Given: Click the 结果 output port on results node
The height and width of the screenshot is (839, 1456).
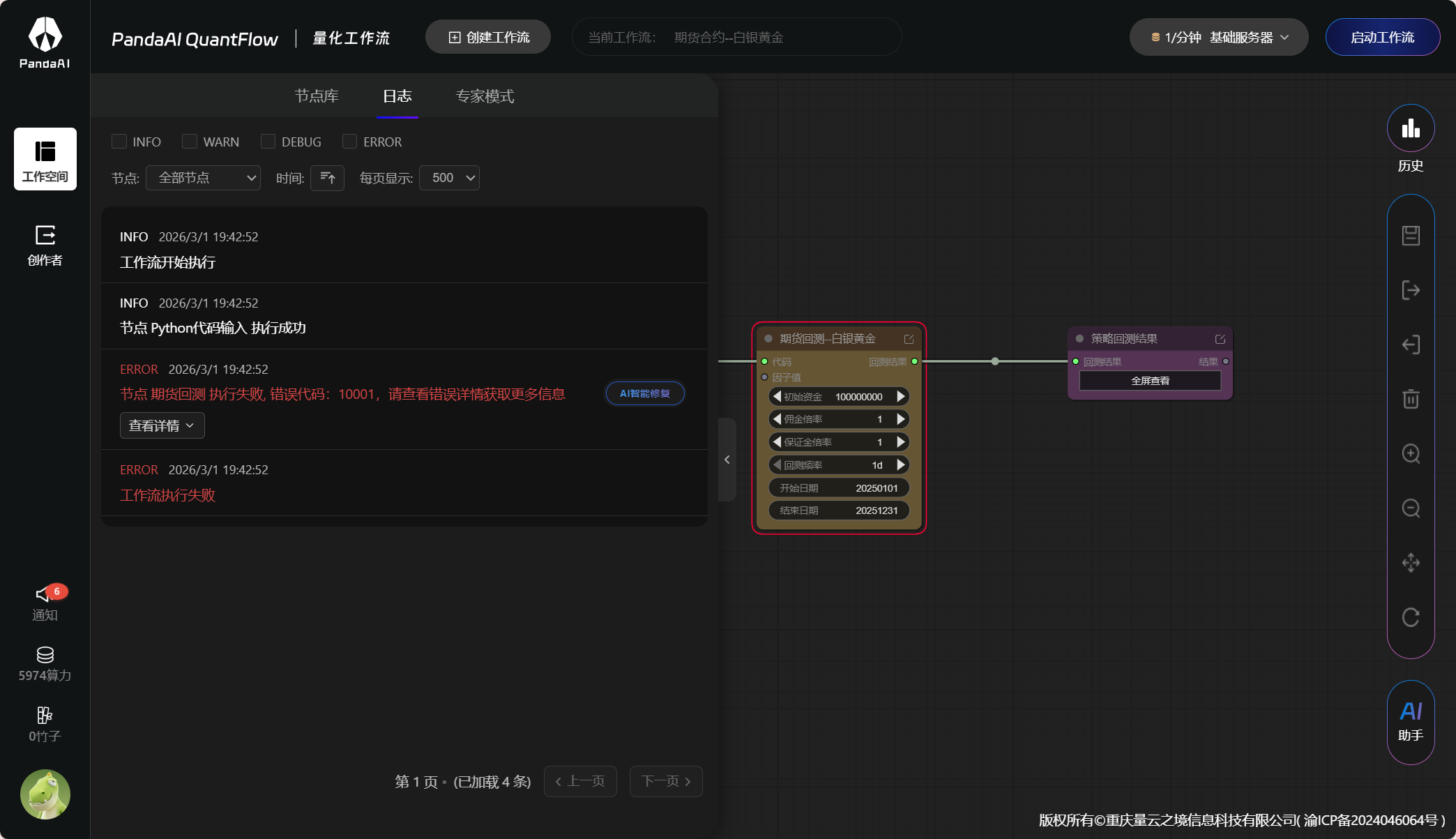Looking at the screenshot, I should tap(1226, 361).
